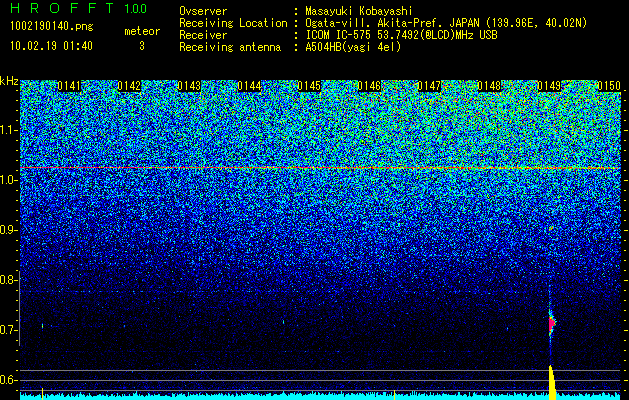Click the red horizontal carrier line
The image size is (629, 400).
point(320,168)
